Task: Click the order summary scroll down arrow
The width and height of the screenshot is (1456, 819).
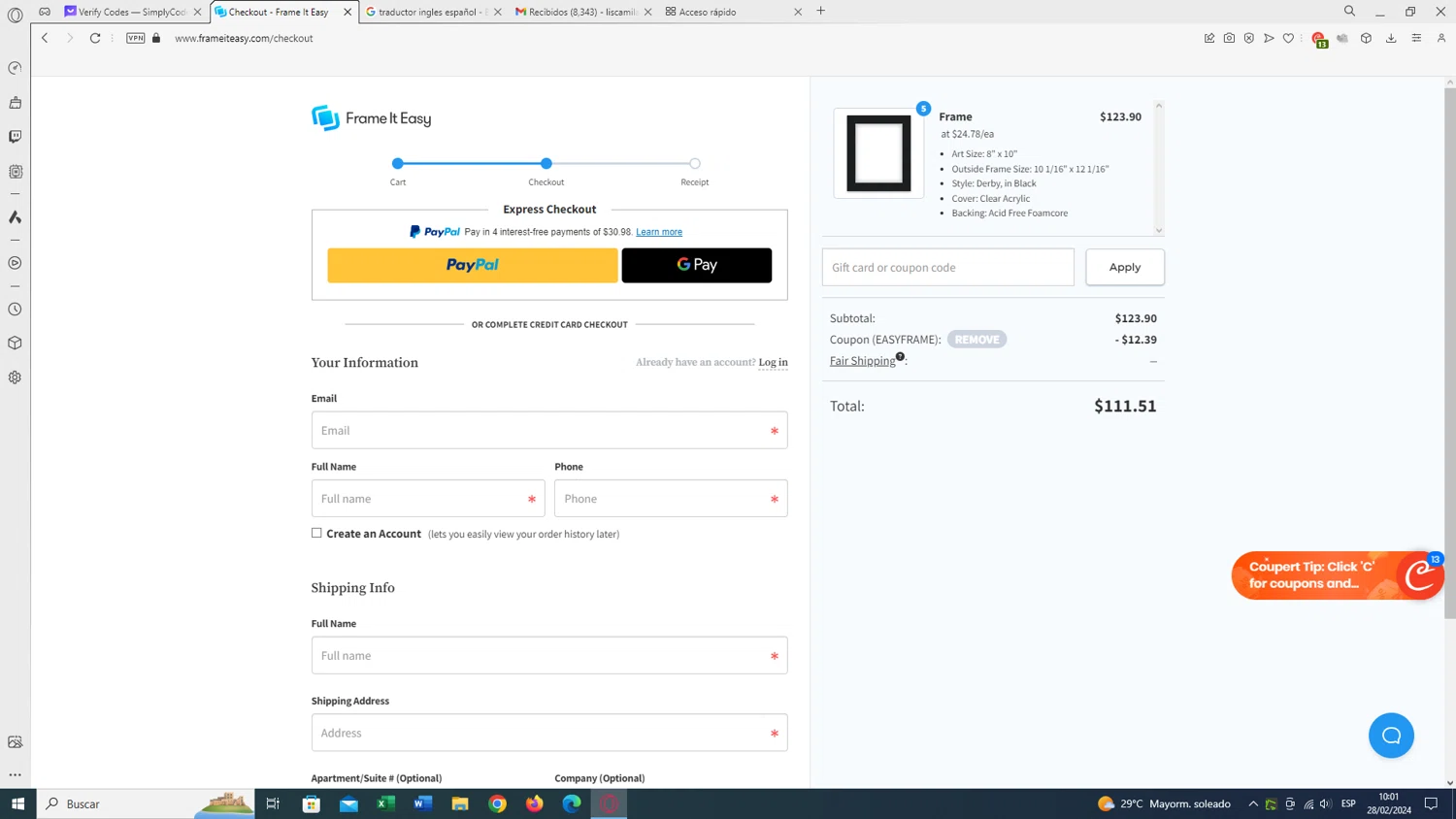Action: [1158, 231]
